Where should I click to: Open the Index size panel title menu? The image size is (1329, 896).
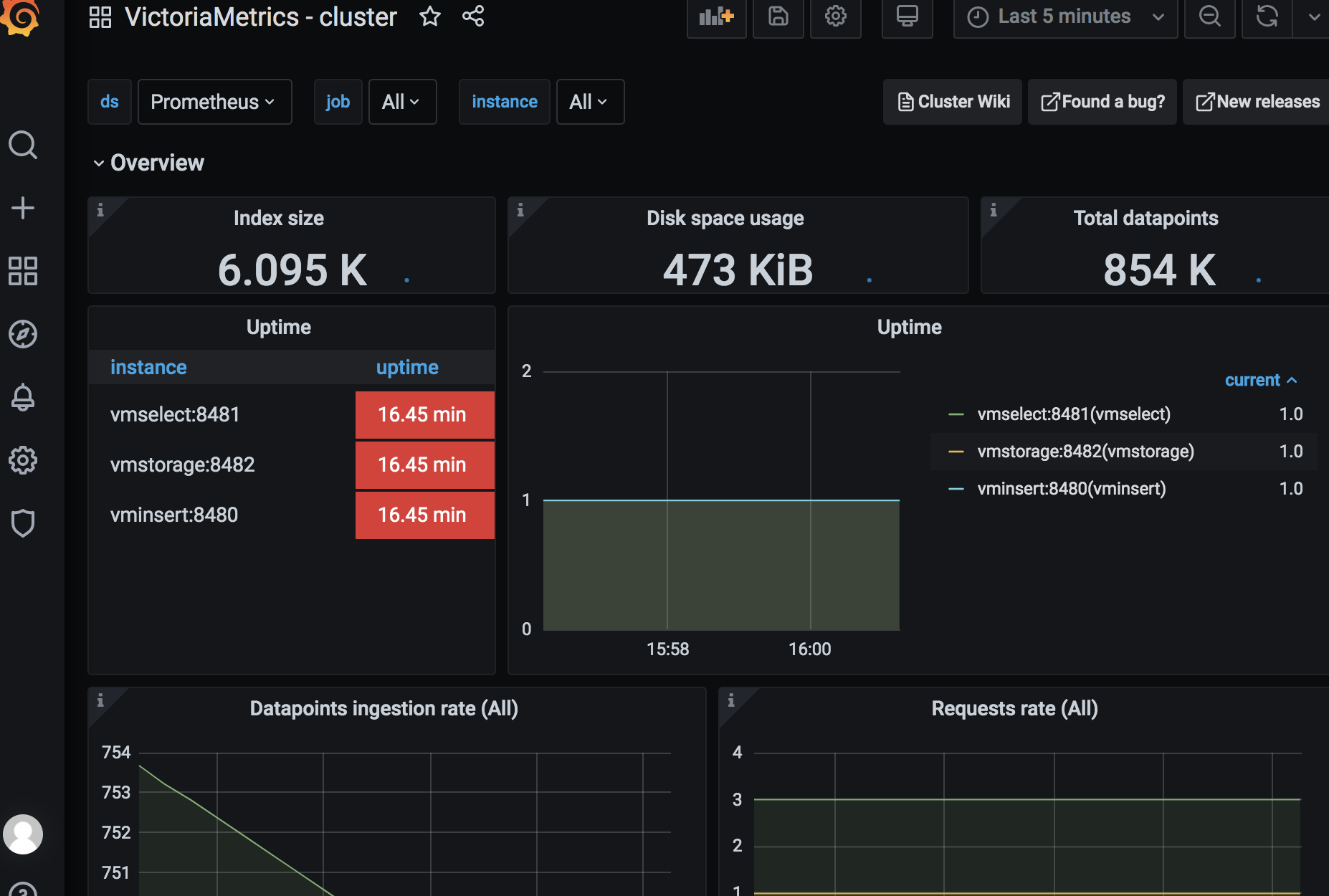pyautogui.click(x=279, y=218)
